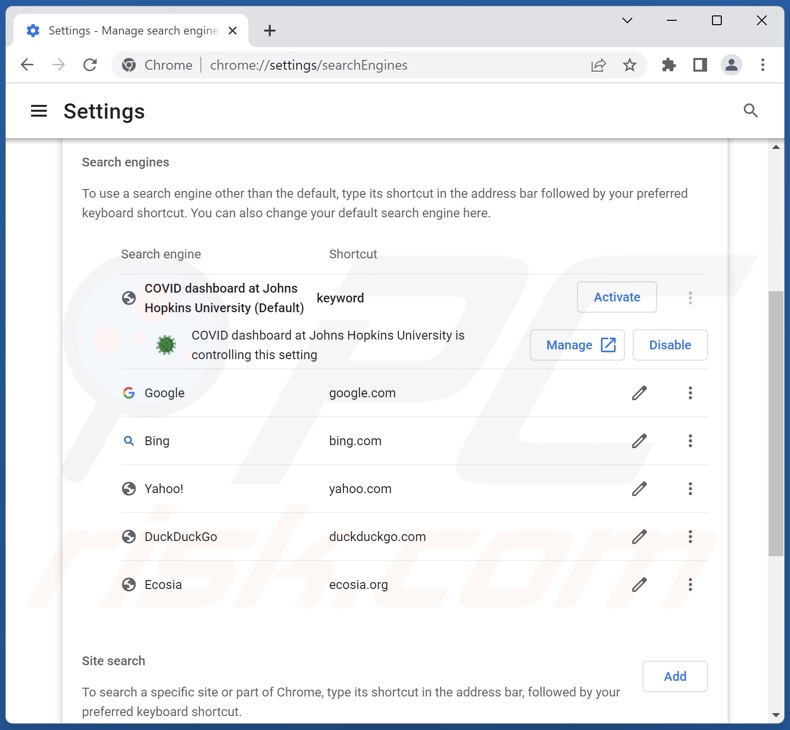Image resolution: width=790 pixels, height=730 pixels.
Task: Edit the DuckDuckGo search engine entry
Action: click(639, 537)
